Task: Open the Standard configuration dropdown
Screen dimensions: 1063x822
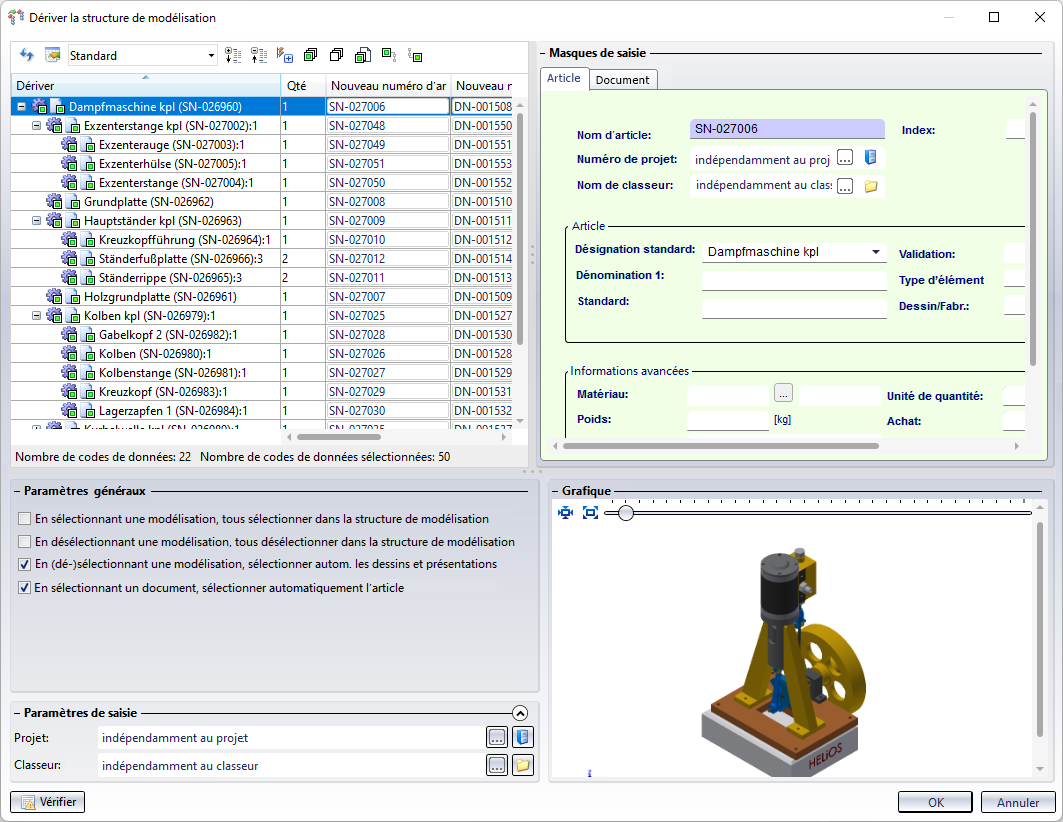Action: [211, 56]
